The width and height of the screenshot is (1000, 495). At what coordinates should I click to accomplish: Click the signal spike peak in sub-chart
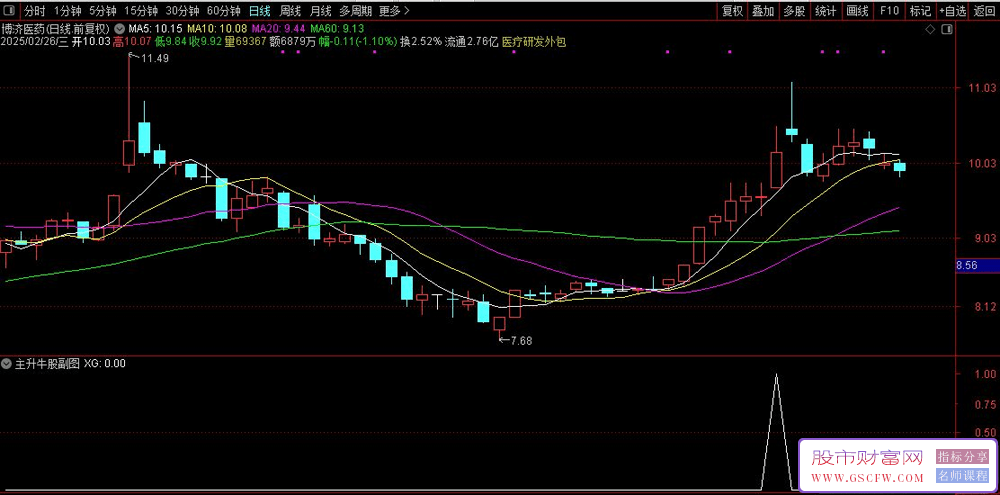pos(776,375)
